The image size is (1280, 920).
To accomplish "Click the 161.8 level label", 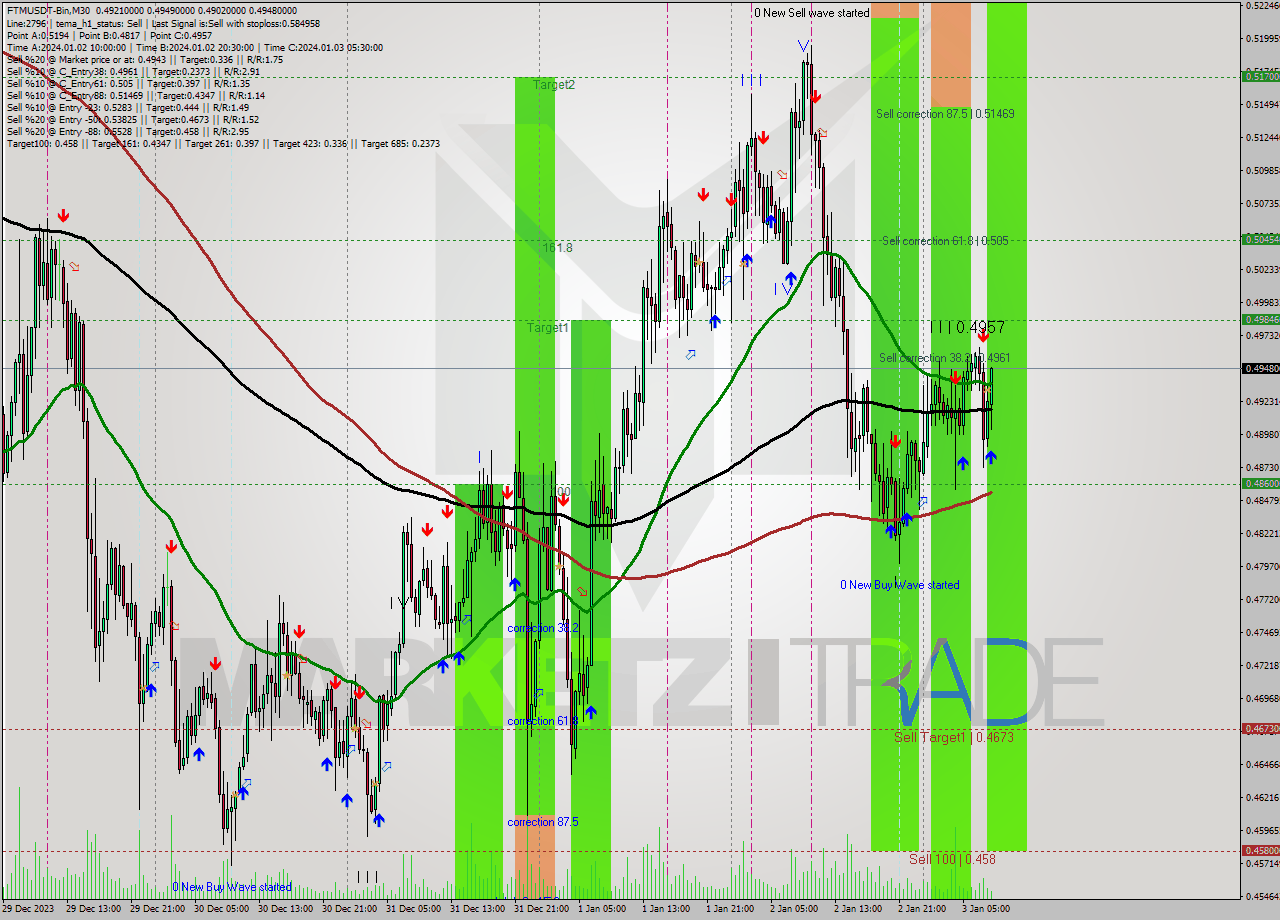I will [558, 247].
